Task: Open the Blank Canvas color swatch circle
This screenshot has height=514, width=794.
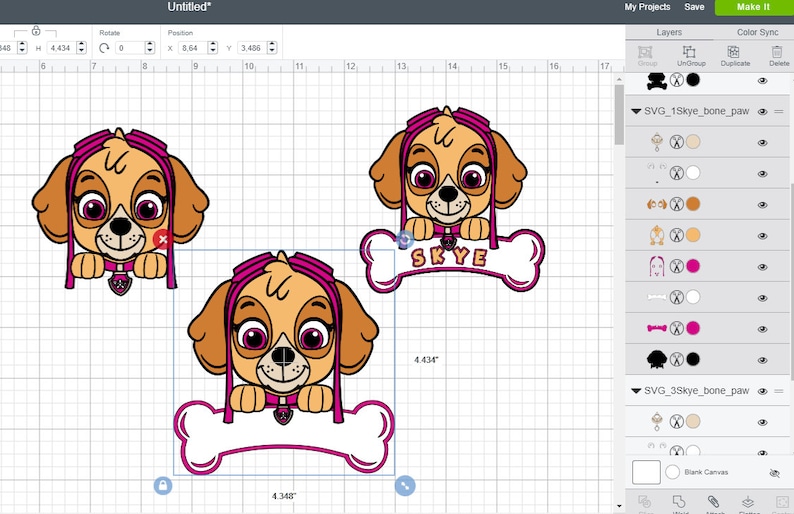Action: point(672,472)
